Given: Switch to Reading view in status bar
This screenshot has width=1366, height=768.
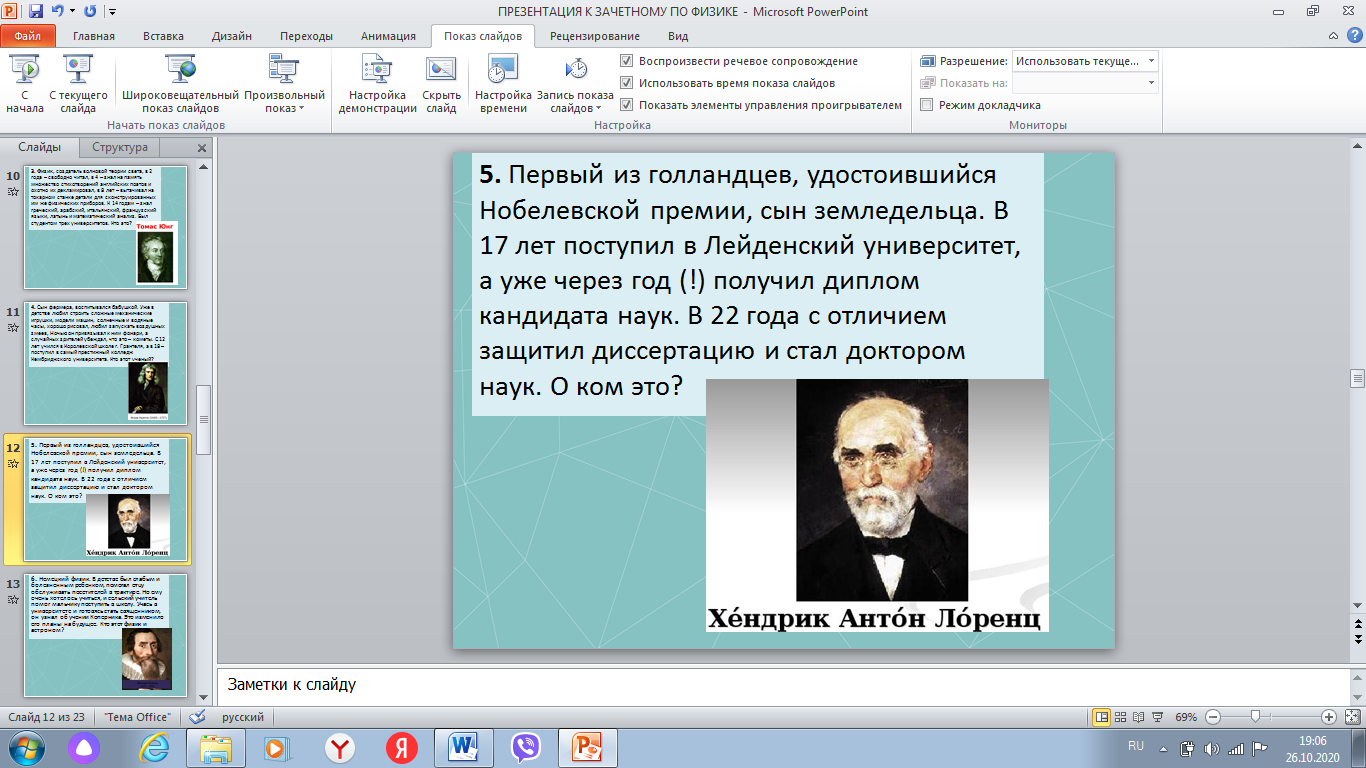Looking at the screenshot, I should (x=1140, y=717).
